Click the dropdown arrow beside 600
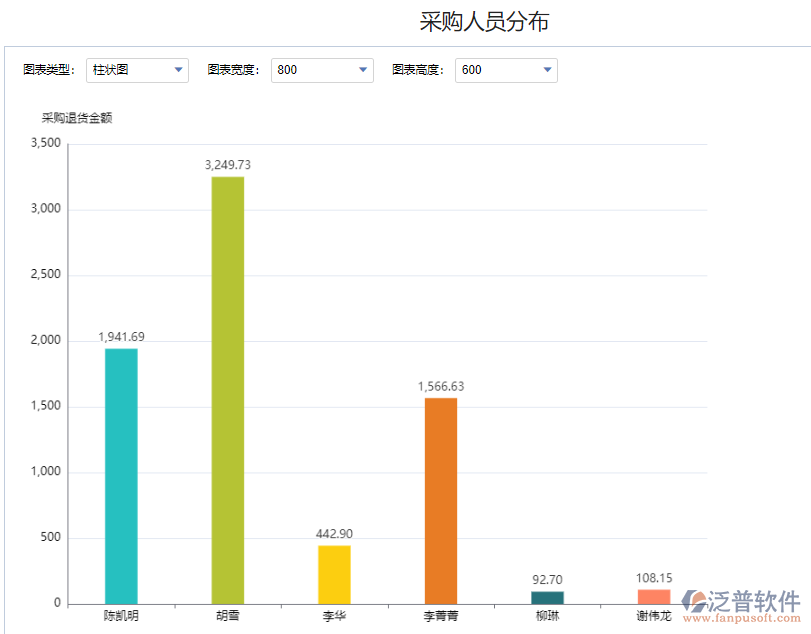 pos(546,70)
